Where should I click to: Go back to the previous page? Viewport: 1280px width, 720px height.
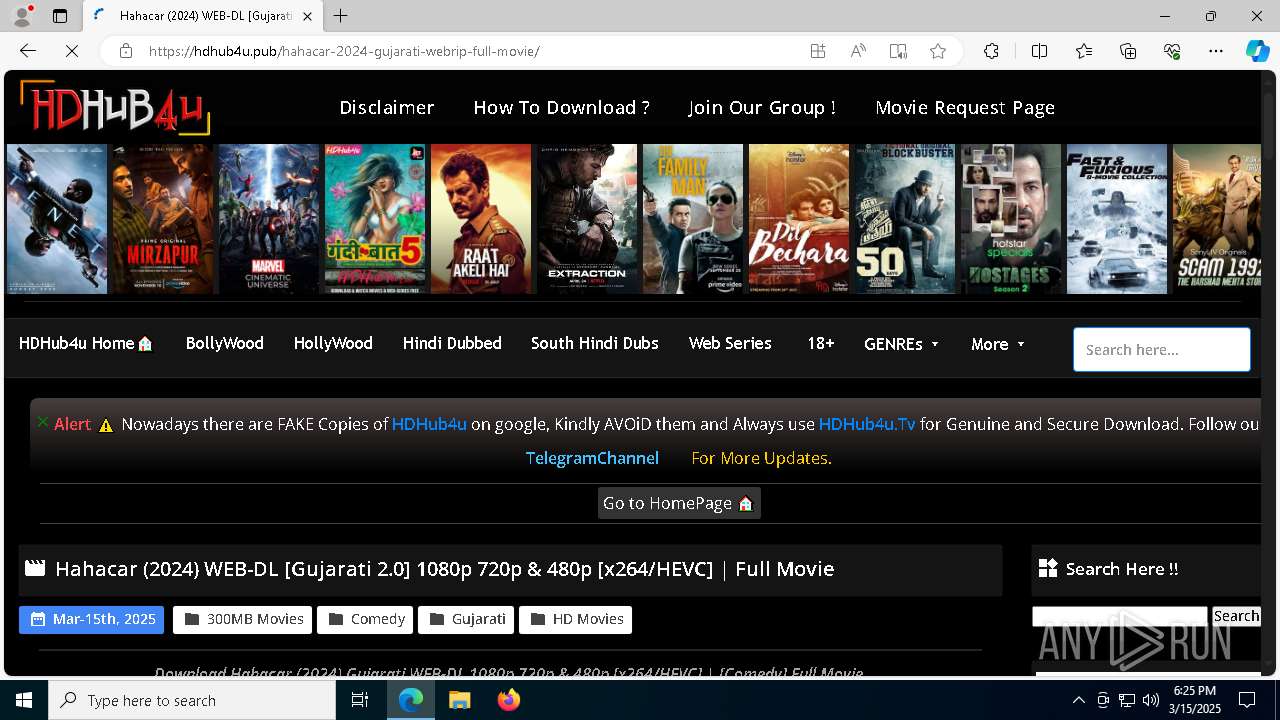click(28, 51)
